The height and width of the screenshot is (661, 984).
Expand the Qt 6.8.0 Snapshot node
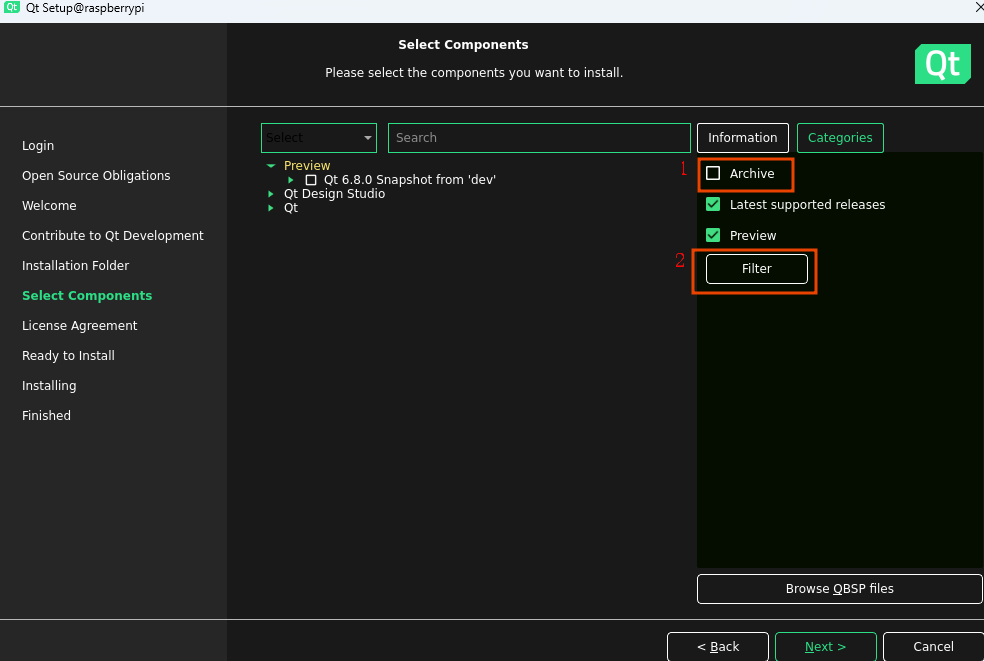tap(291, 180)
